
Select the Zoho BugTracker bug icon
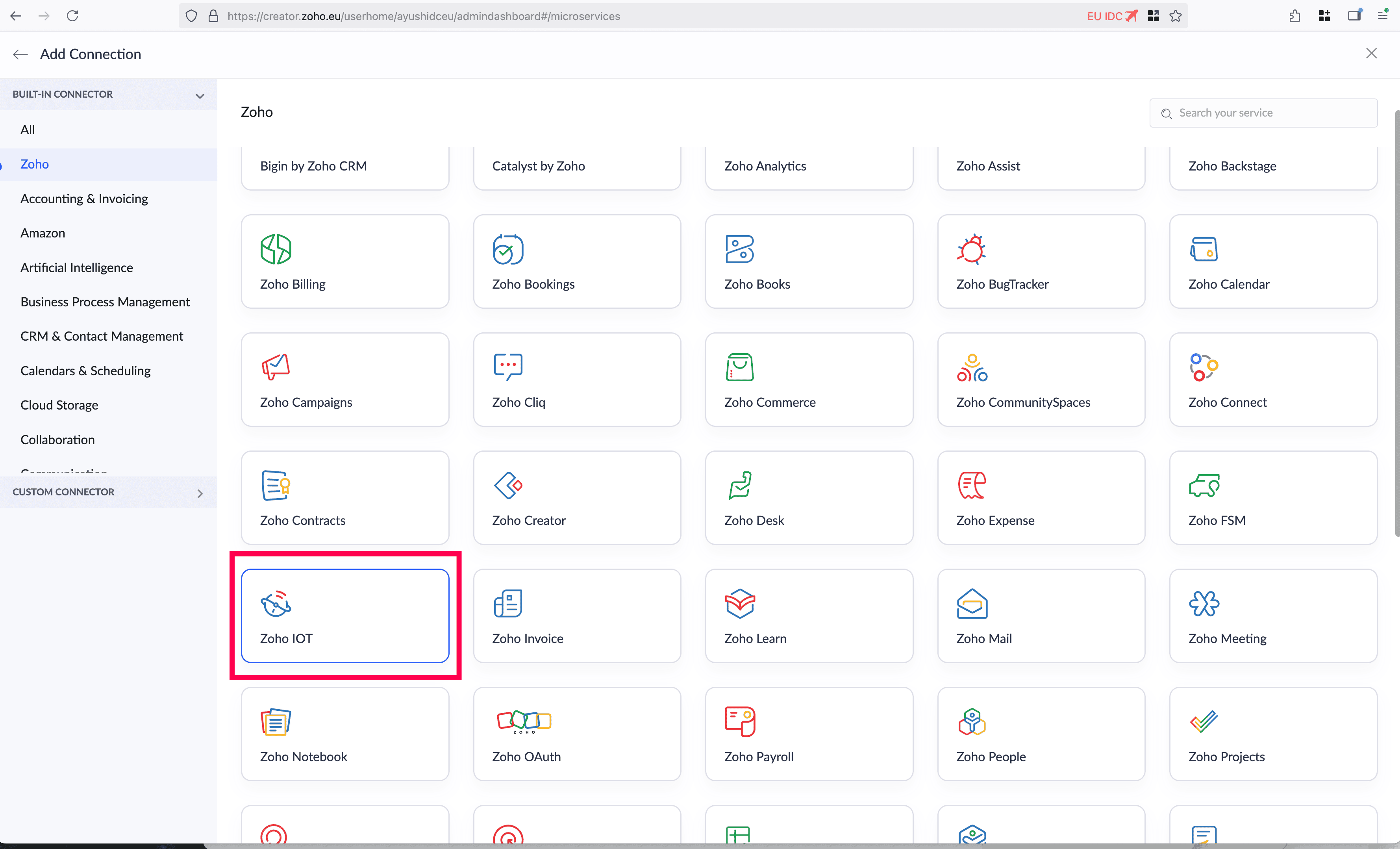(971, 249)
